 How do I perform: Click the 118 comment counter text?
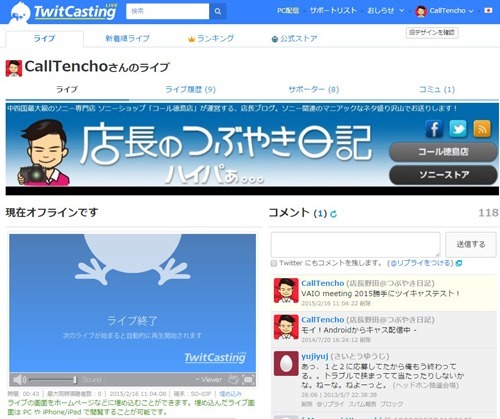point(488,213)
